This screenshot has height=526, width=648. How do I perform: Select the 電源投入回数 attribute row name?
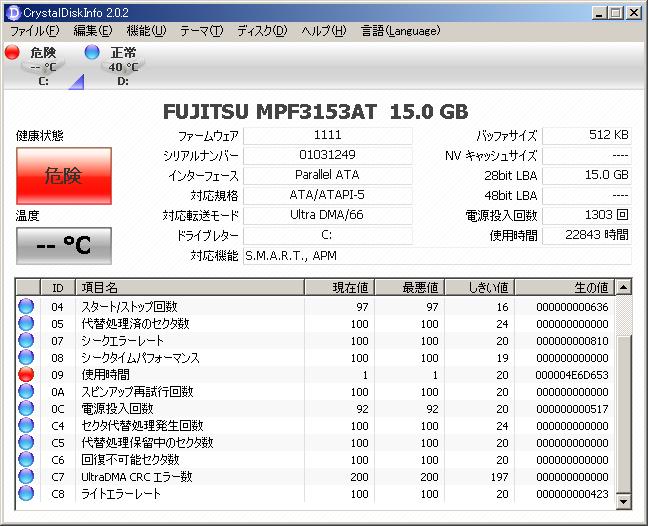pyautogui.click(x=117, y=409)
